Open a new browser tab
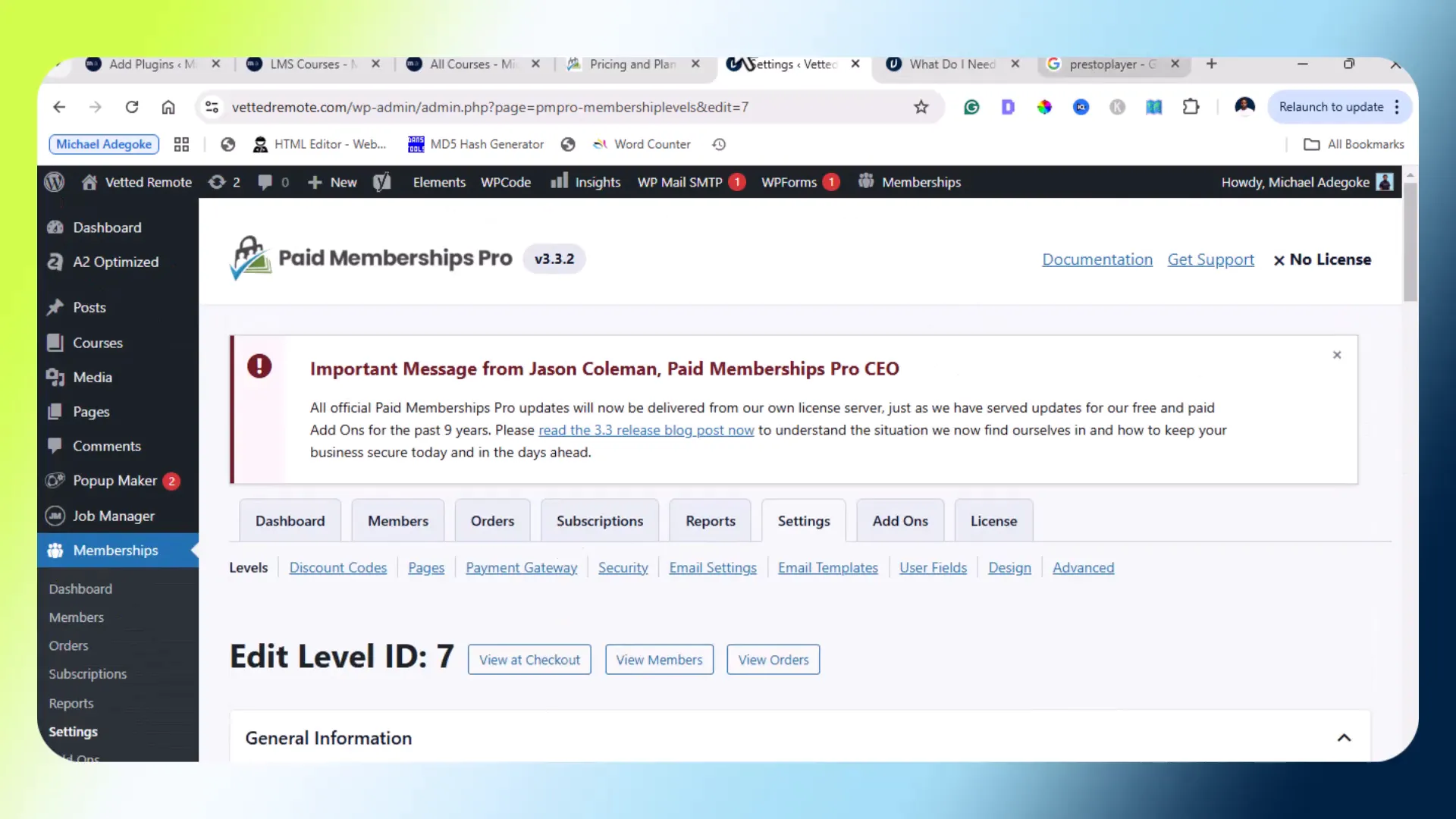Viewport: 1456px width, 819px height. [1211, 64]
